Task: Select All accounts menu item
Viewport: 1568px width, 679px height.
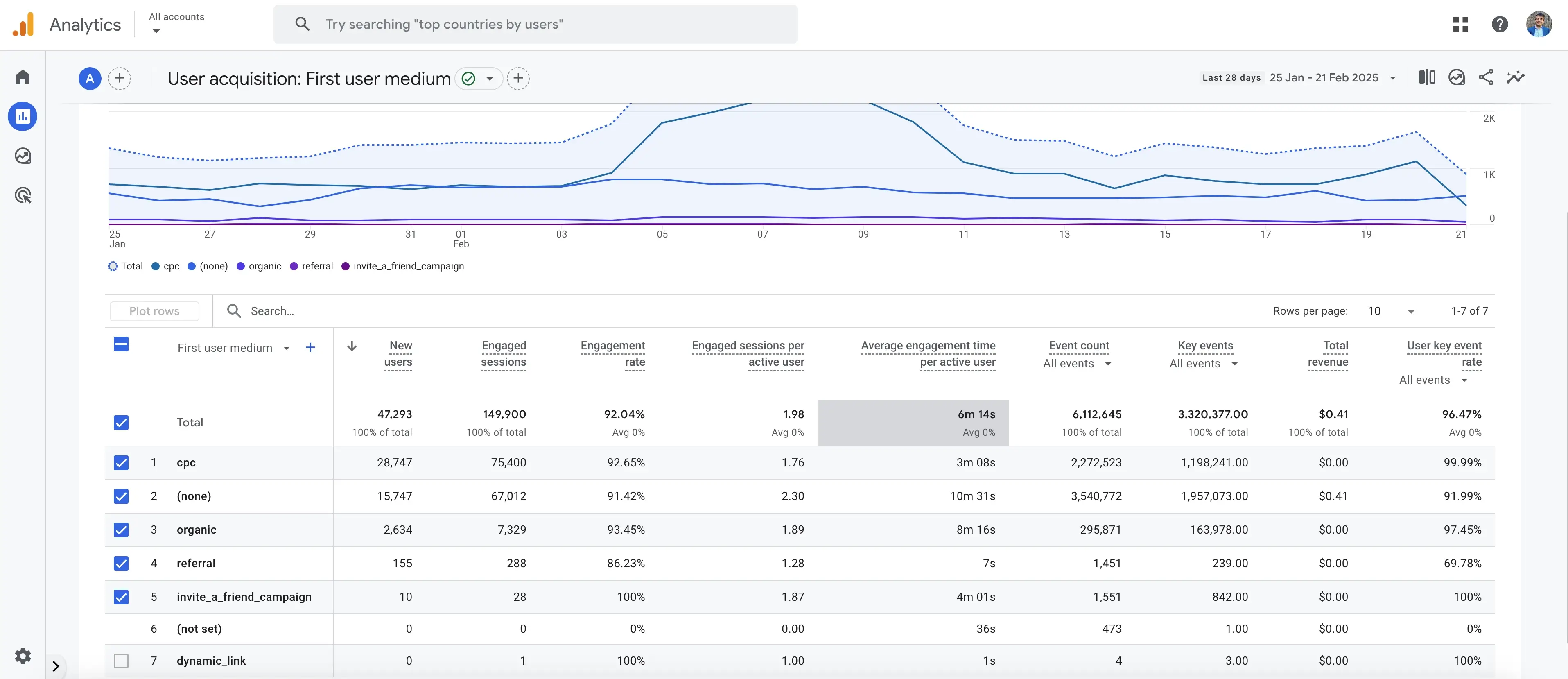Action: 176,23
